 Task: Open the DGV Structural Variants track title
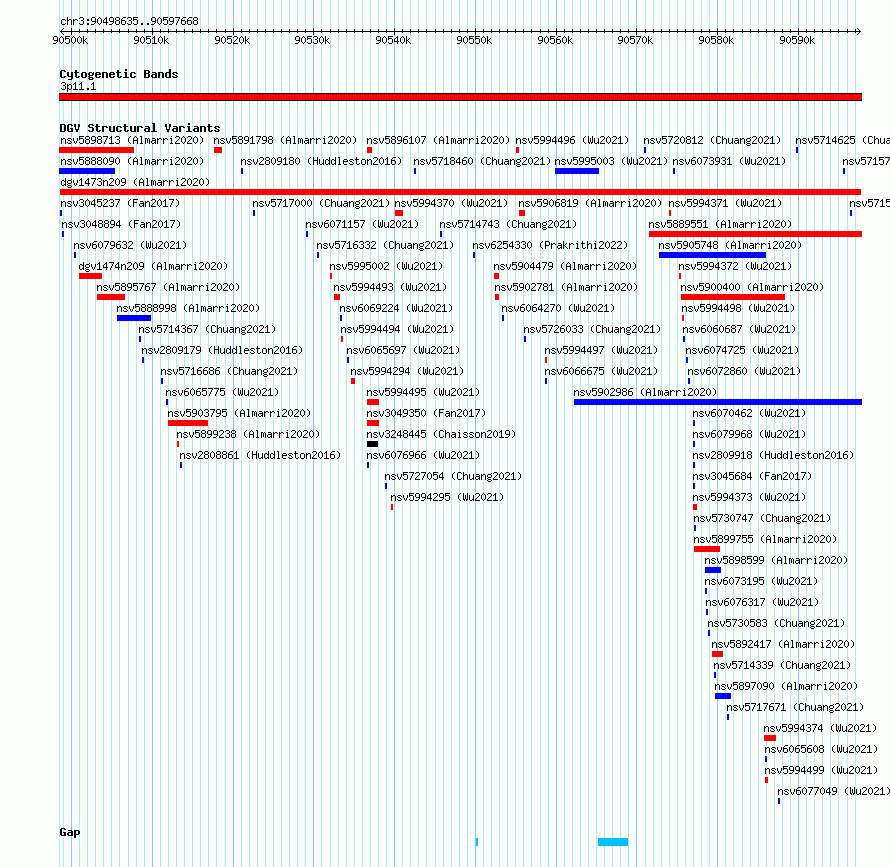tap(140, 128)
